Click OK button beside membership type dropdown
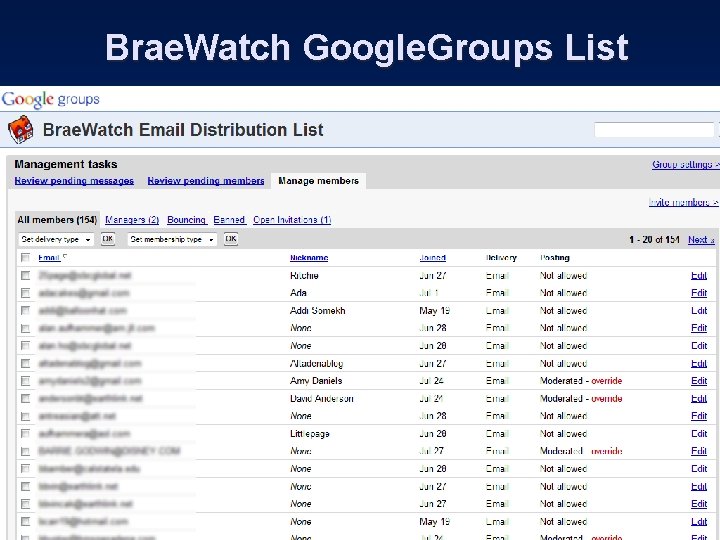Viewport: 720px width, 540px height. (231, 239)
